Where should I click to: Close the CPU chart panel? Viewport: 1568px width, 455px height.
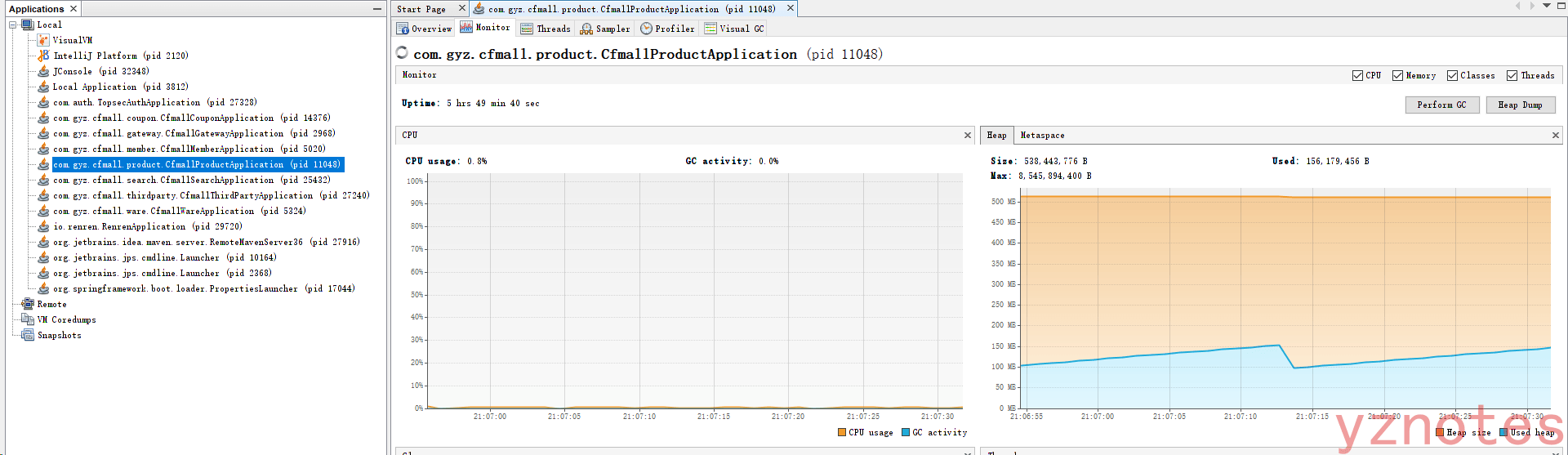coord(968,136)
